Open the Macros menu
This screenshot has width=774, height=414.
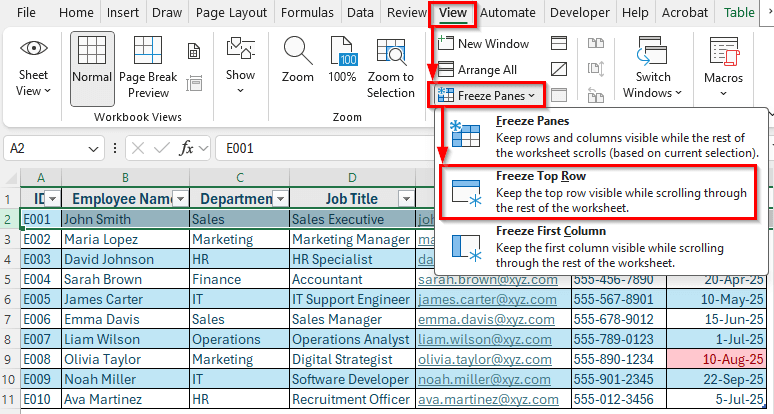(x=723, y=67)
